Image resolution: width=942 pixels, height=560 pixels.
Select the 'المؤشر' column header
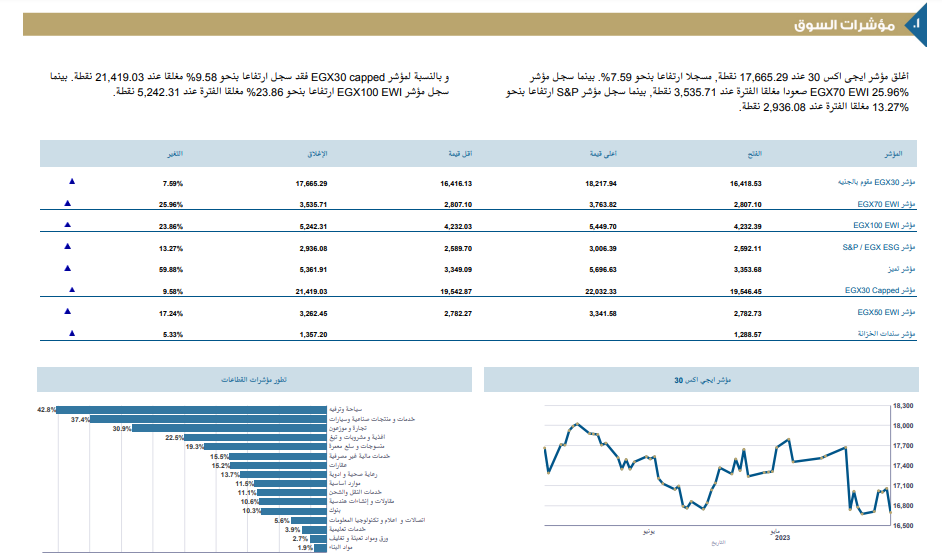[x=896, y=154]
